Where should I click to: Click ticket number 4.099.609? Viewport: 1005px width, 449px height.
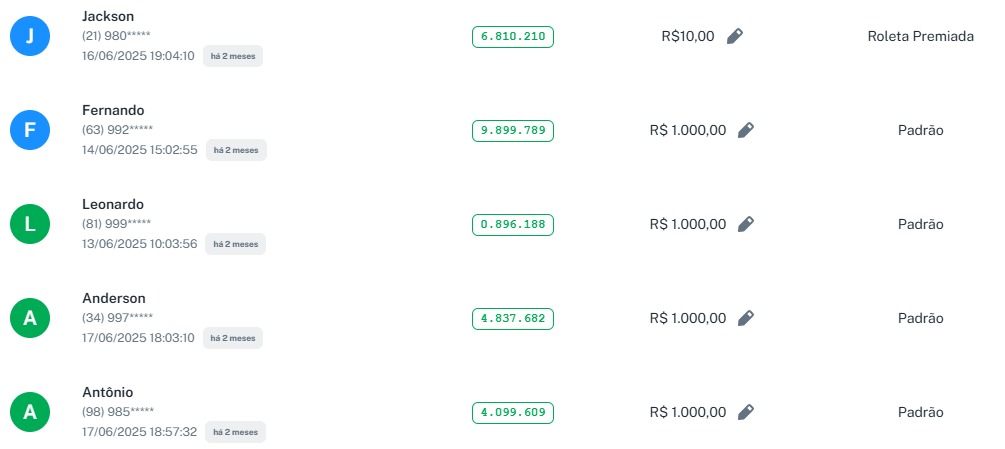click(x=513, y=412)
